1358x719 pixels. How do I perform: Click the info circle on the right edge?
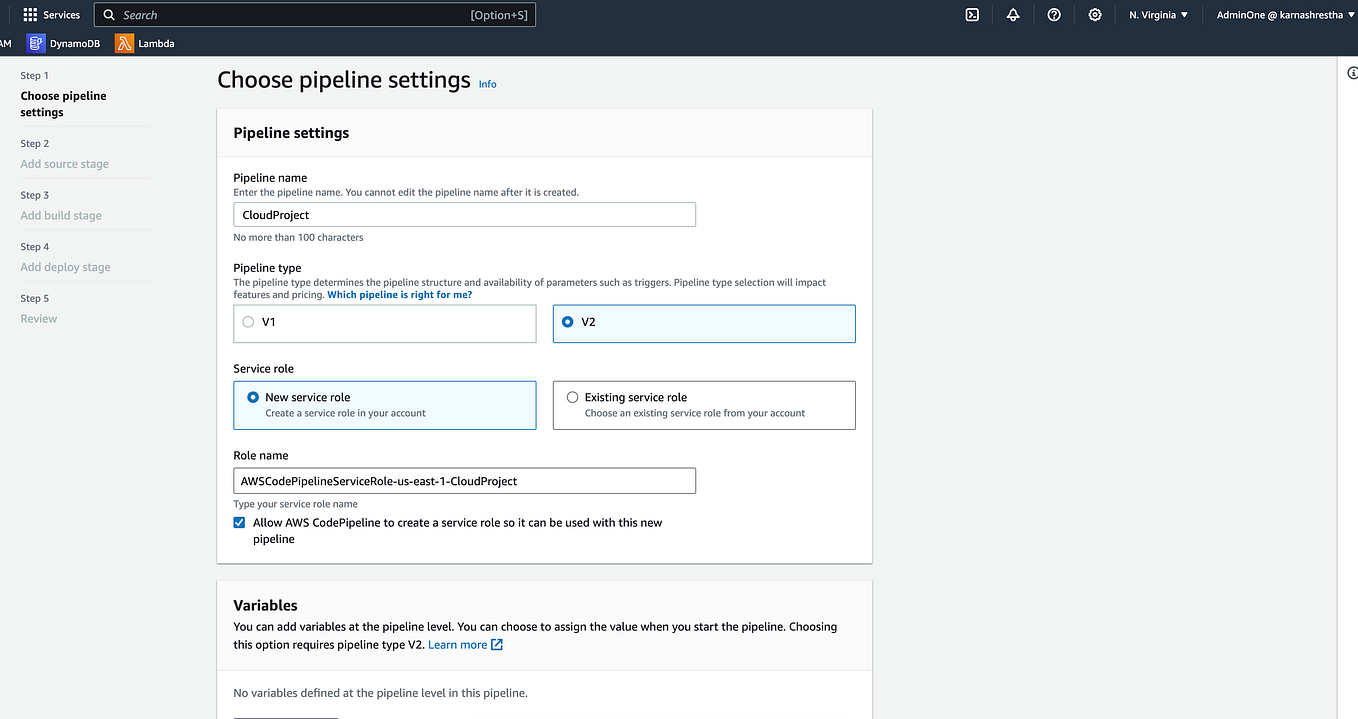[1352, 72]
